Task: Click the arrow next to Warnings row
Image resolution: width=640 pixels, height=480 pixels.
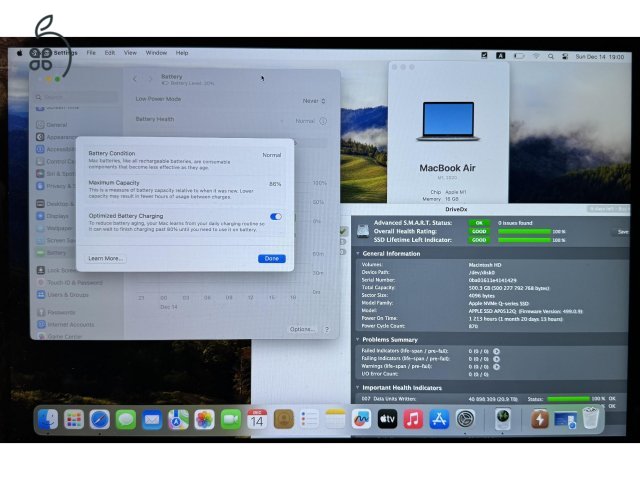Action: pos(496,367)
